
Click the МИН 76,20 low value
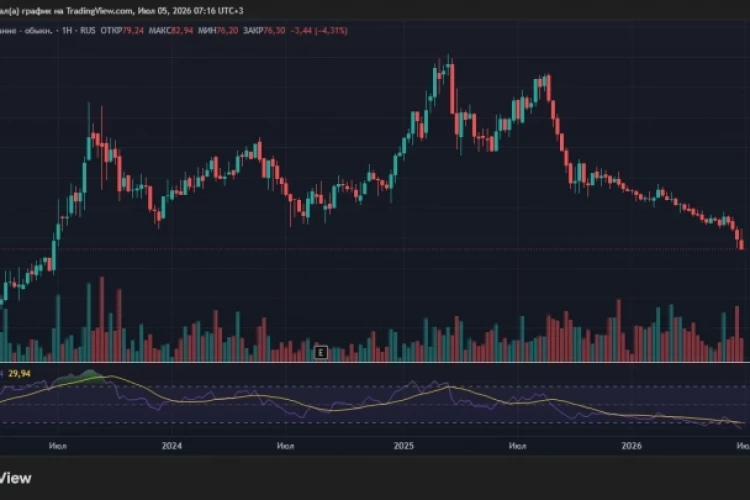(218, 31)
